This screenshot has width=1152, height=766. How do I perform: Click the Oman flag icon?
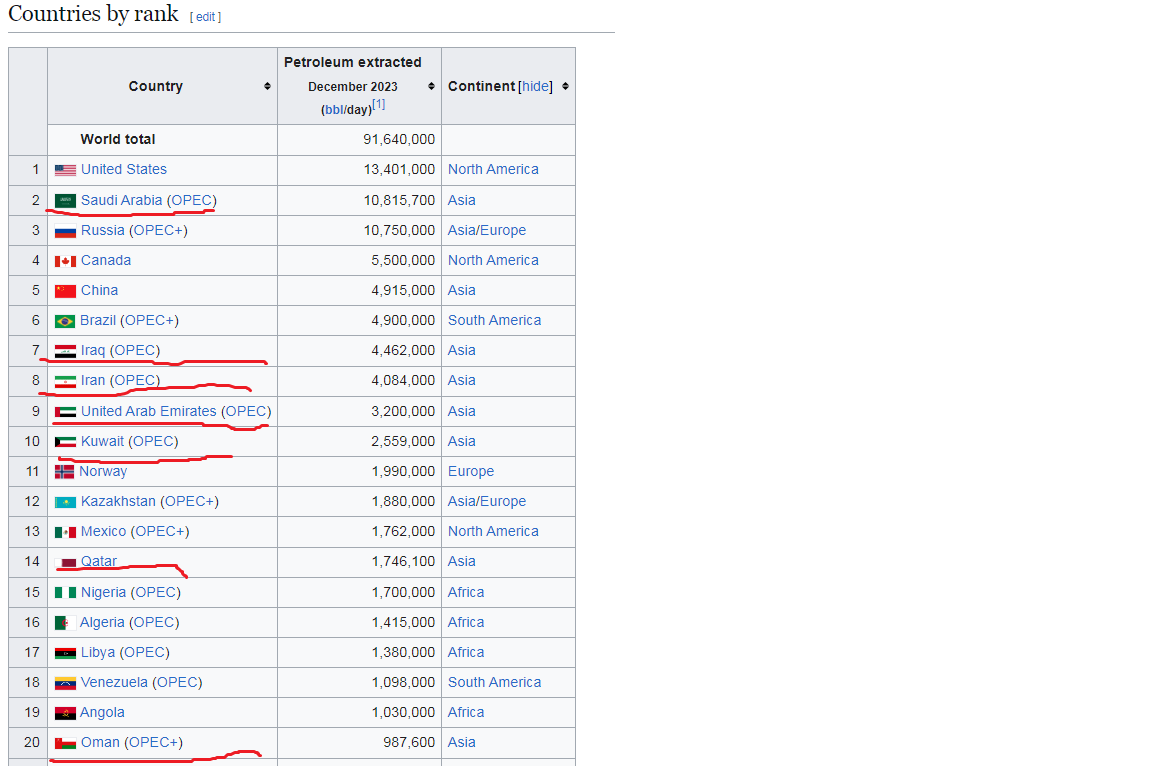(65, 743)
